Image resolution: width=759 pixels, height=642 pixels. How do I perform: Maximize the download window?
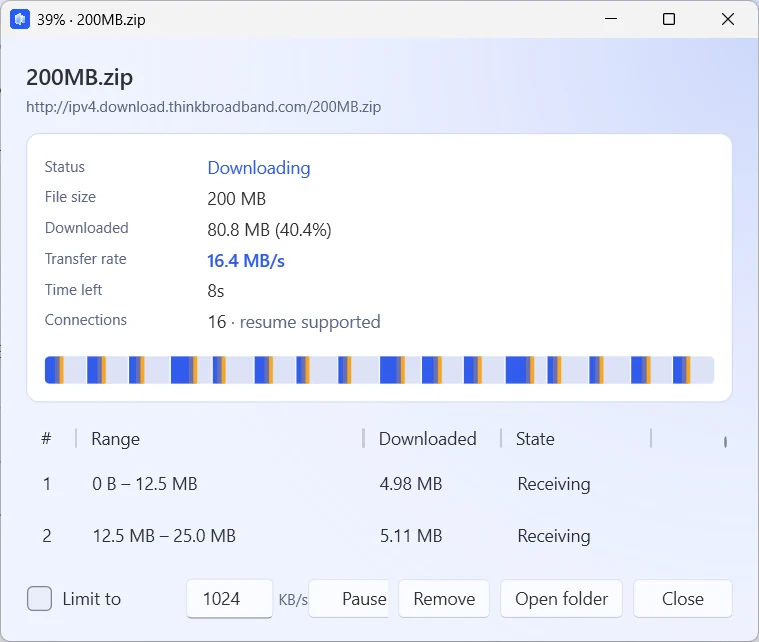tap(669, 19)
